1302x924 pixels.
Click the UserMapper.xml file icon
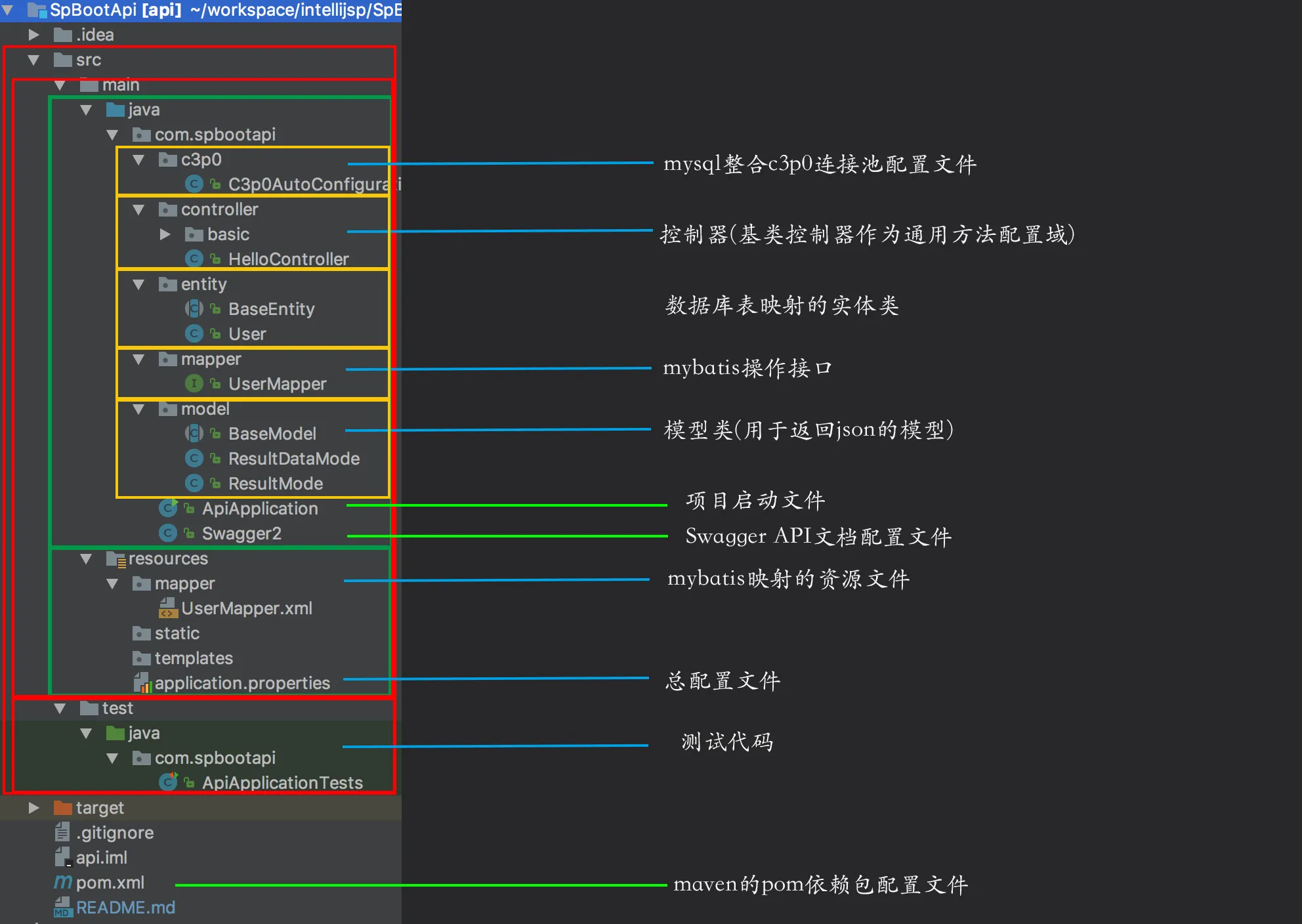point(168,608)
